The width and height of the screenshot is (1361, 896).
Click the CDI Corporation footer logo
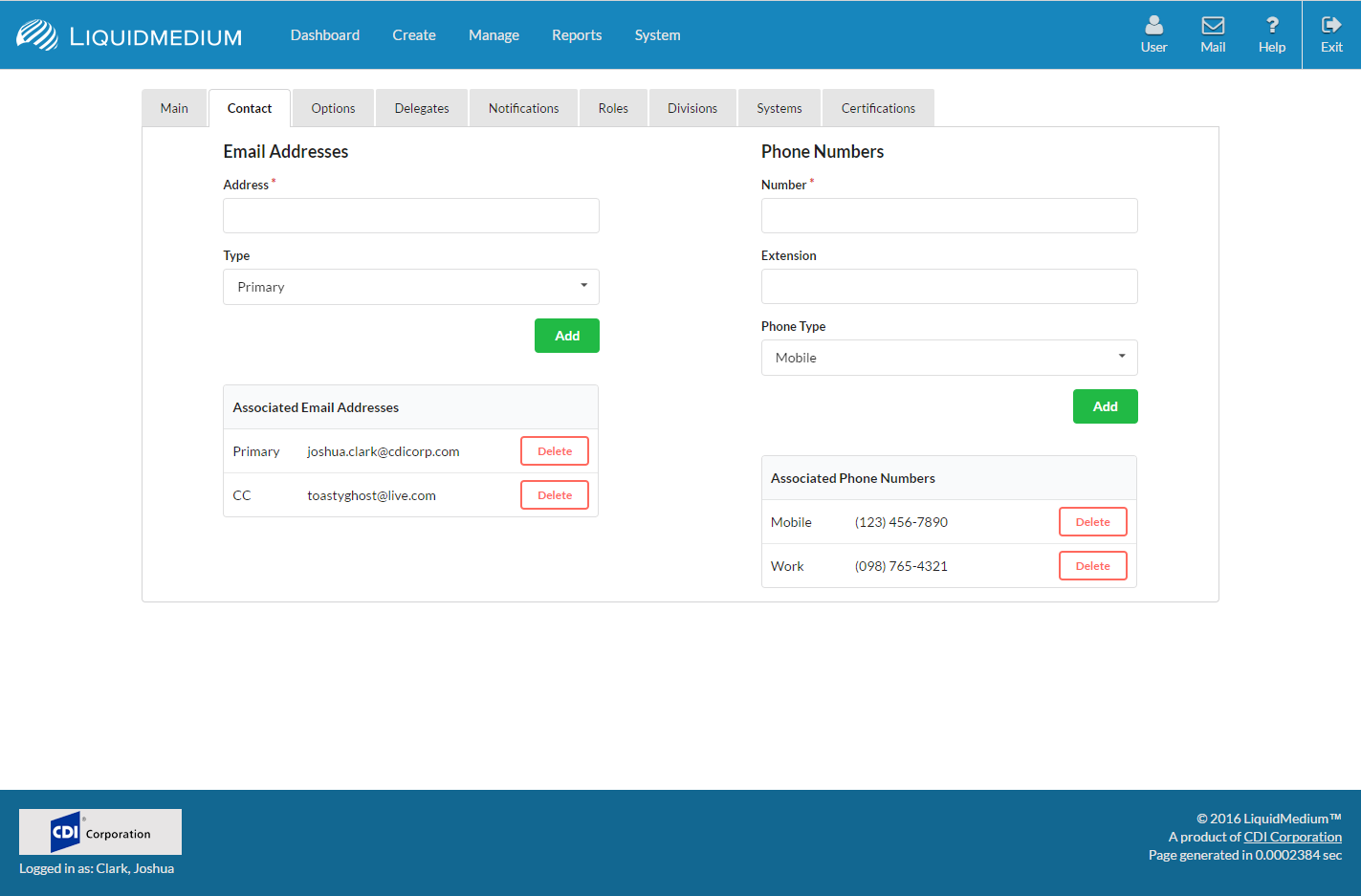(x=100, y=832)
